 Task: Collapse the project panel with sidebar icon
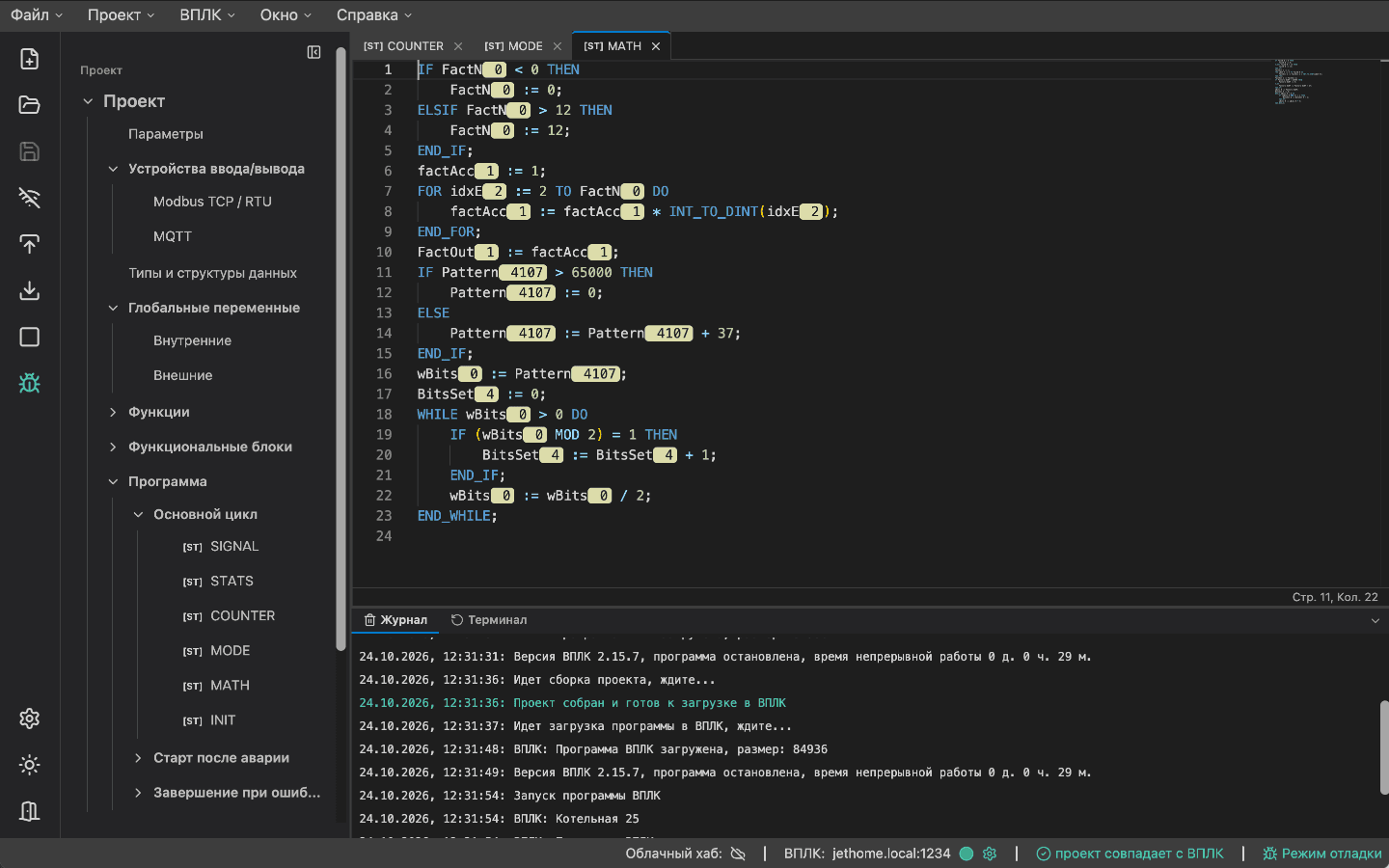pos(313,52)
